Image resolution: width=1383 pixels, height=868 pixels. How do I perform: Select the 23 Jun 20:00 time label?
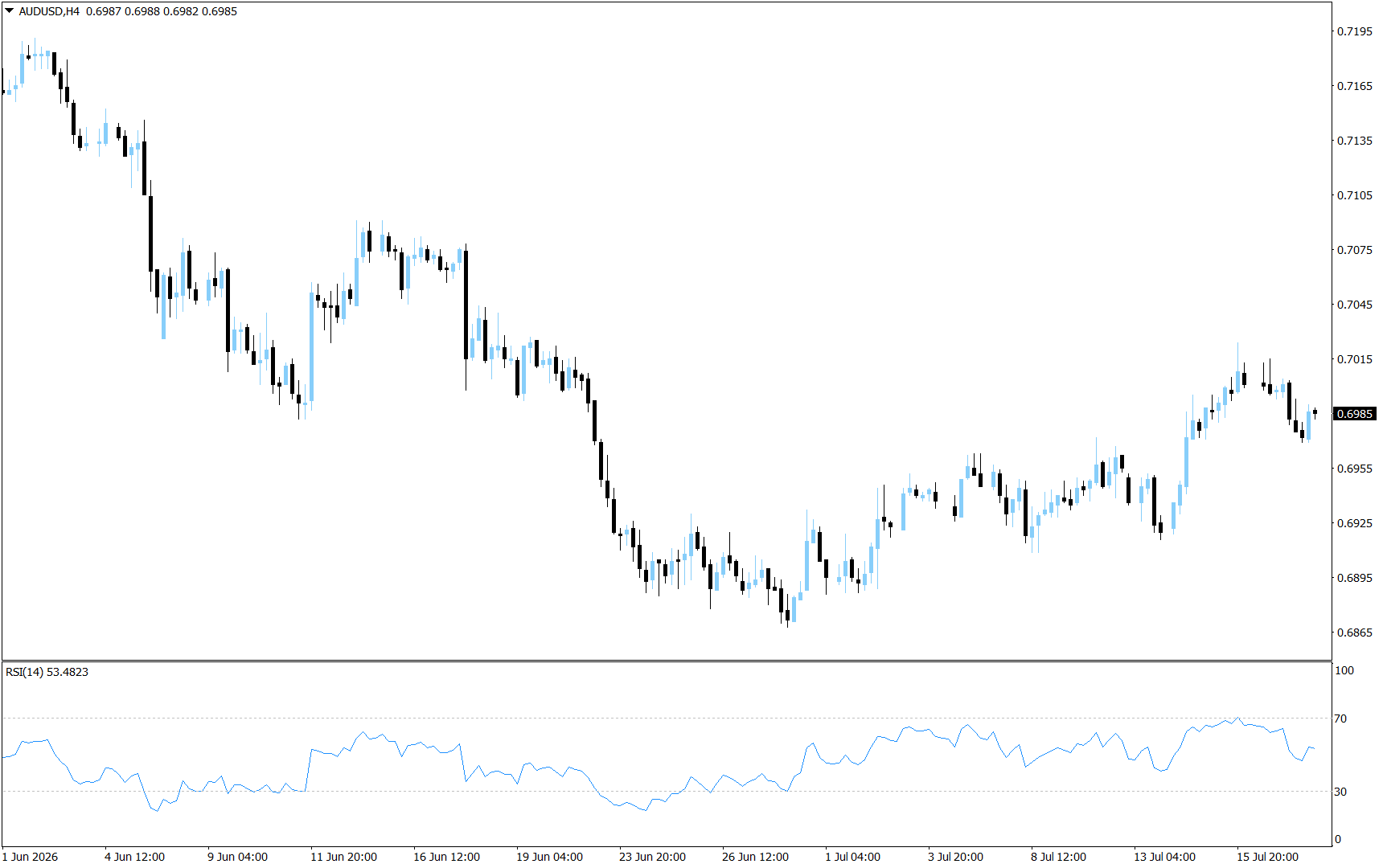[x=652, y=857]
